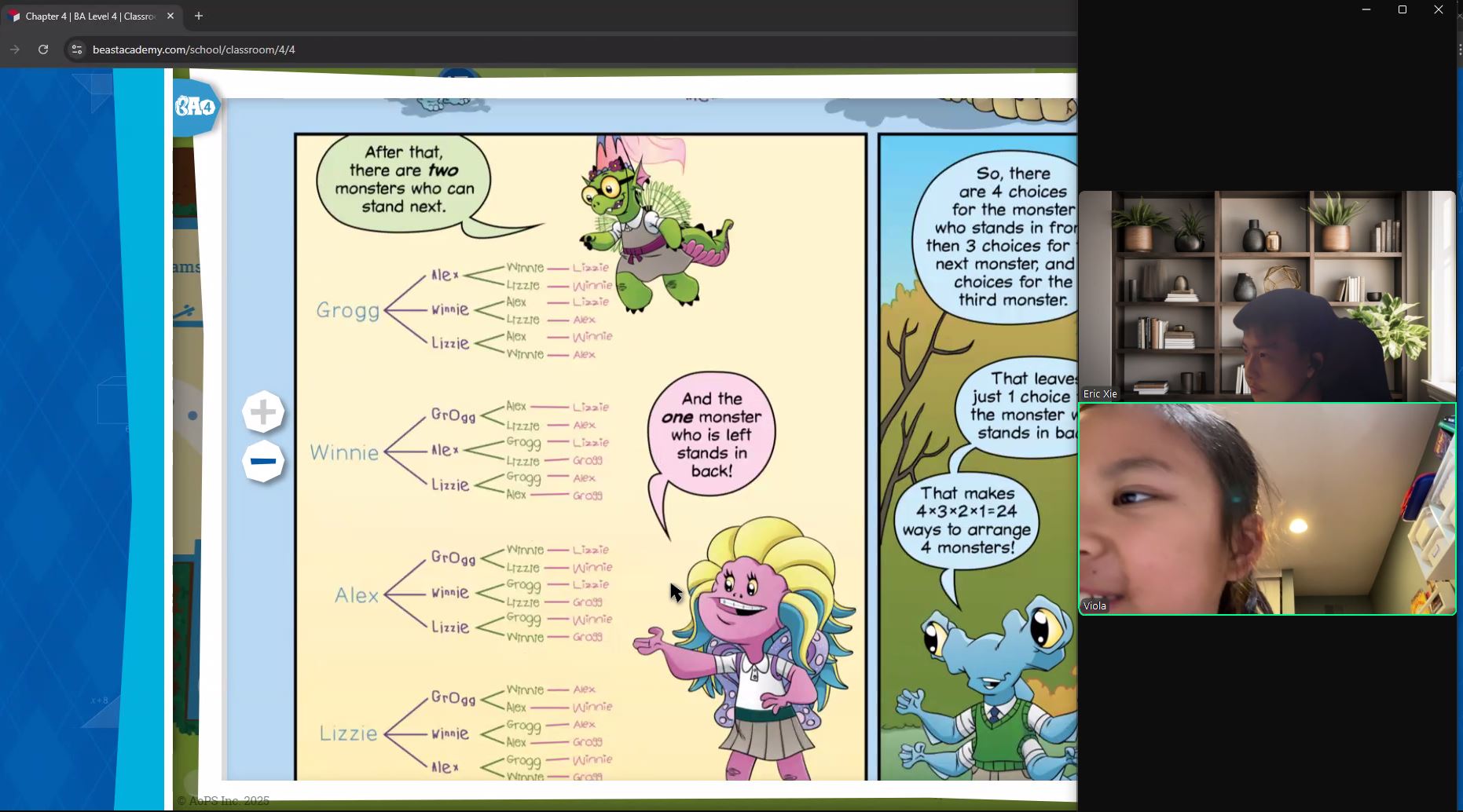Close the Chapter 4 browser tab
The image size is (1463, 812).
tap(170, 16)
